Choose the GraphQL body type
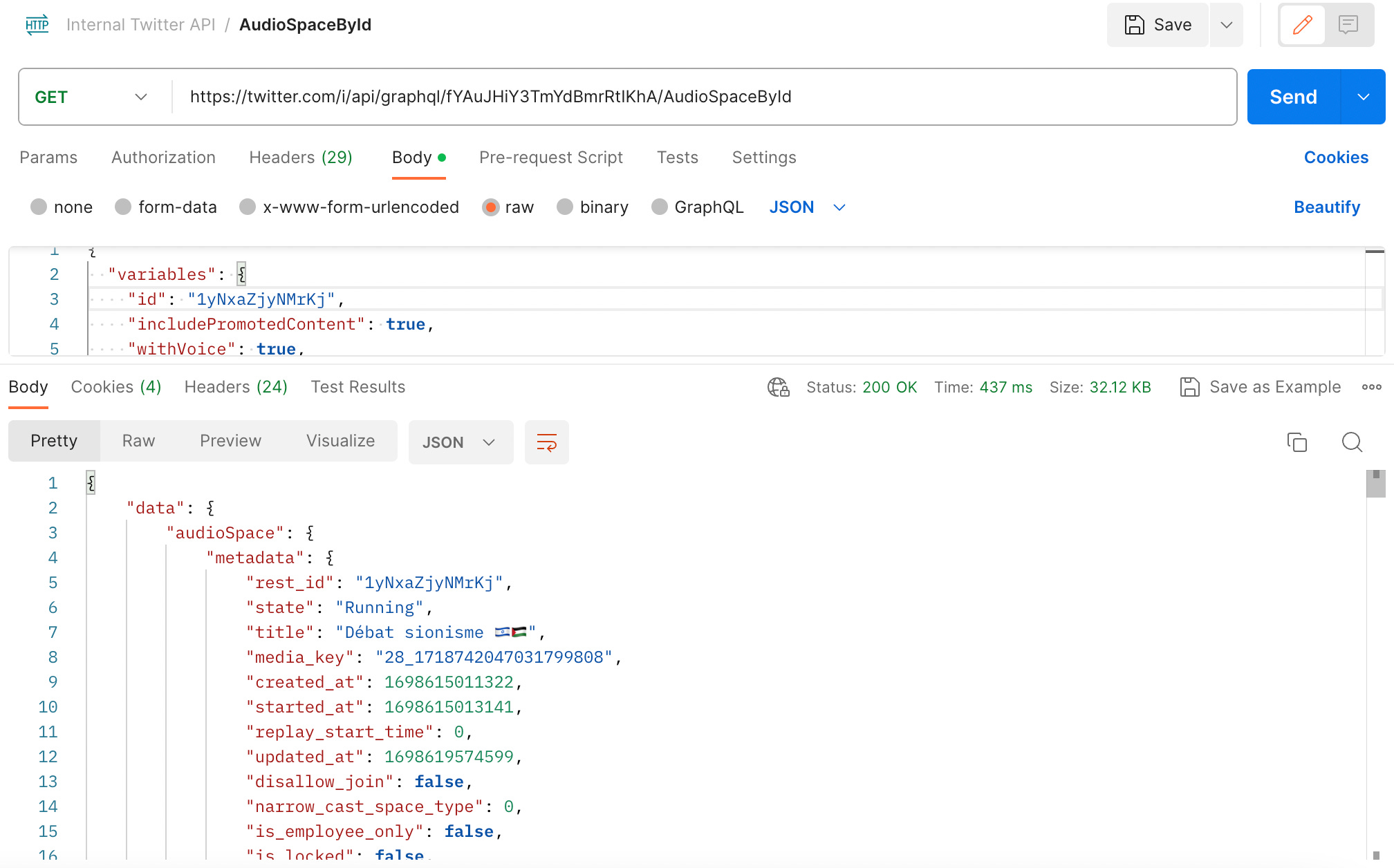 660,207
